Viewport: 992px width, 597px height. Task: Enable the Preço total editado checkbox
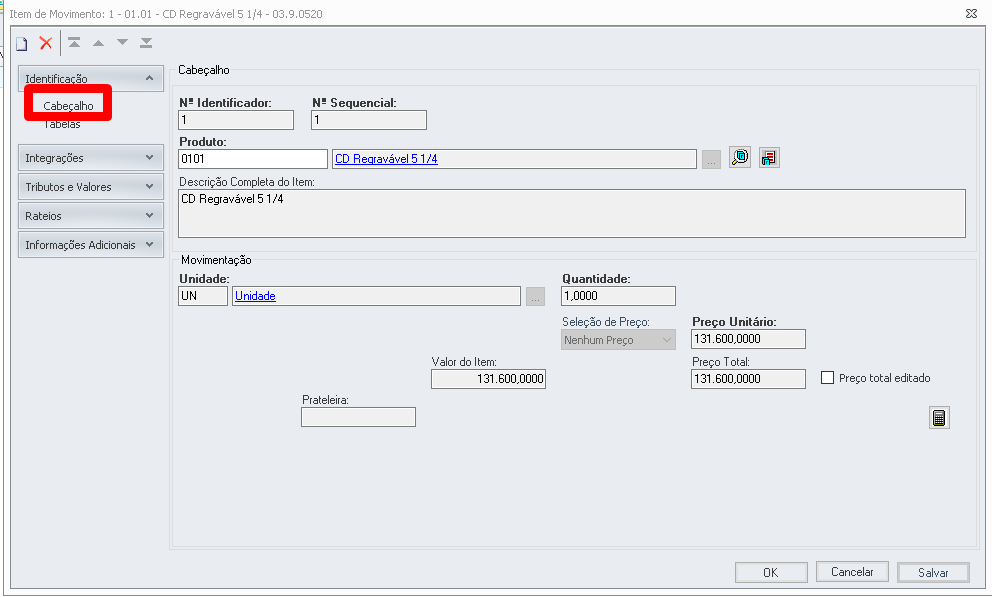(828, 378)
